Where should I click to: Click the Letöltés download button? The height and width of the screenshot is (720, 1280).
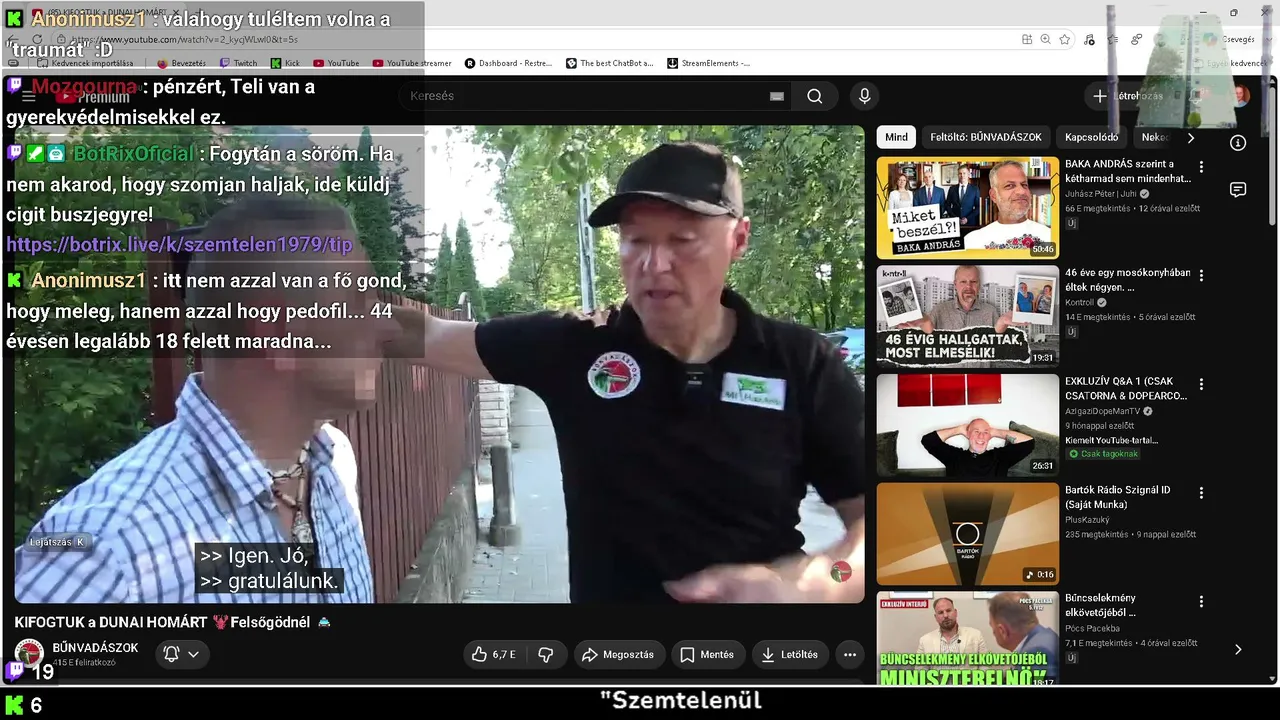[790, 655]
